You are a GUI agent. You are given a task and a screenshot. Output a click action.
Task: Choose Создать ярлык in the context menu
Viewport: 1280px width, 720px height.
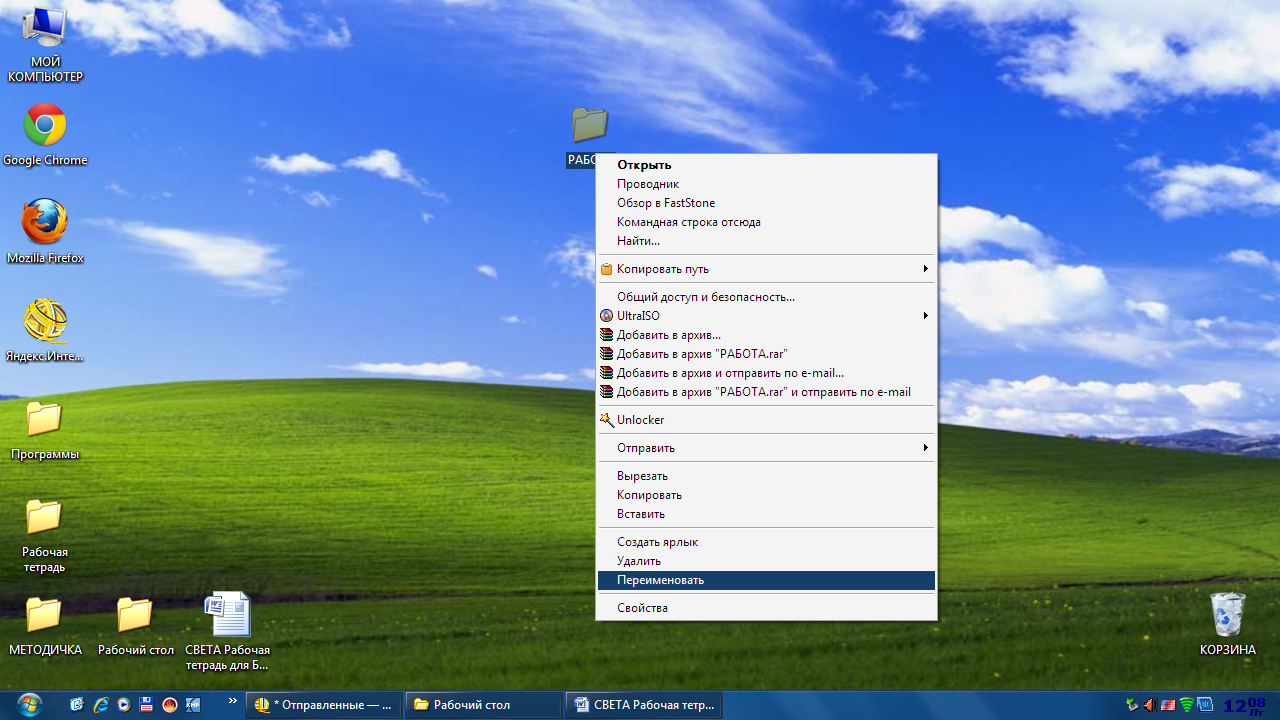(x=766, y=542)
